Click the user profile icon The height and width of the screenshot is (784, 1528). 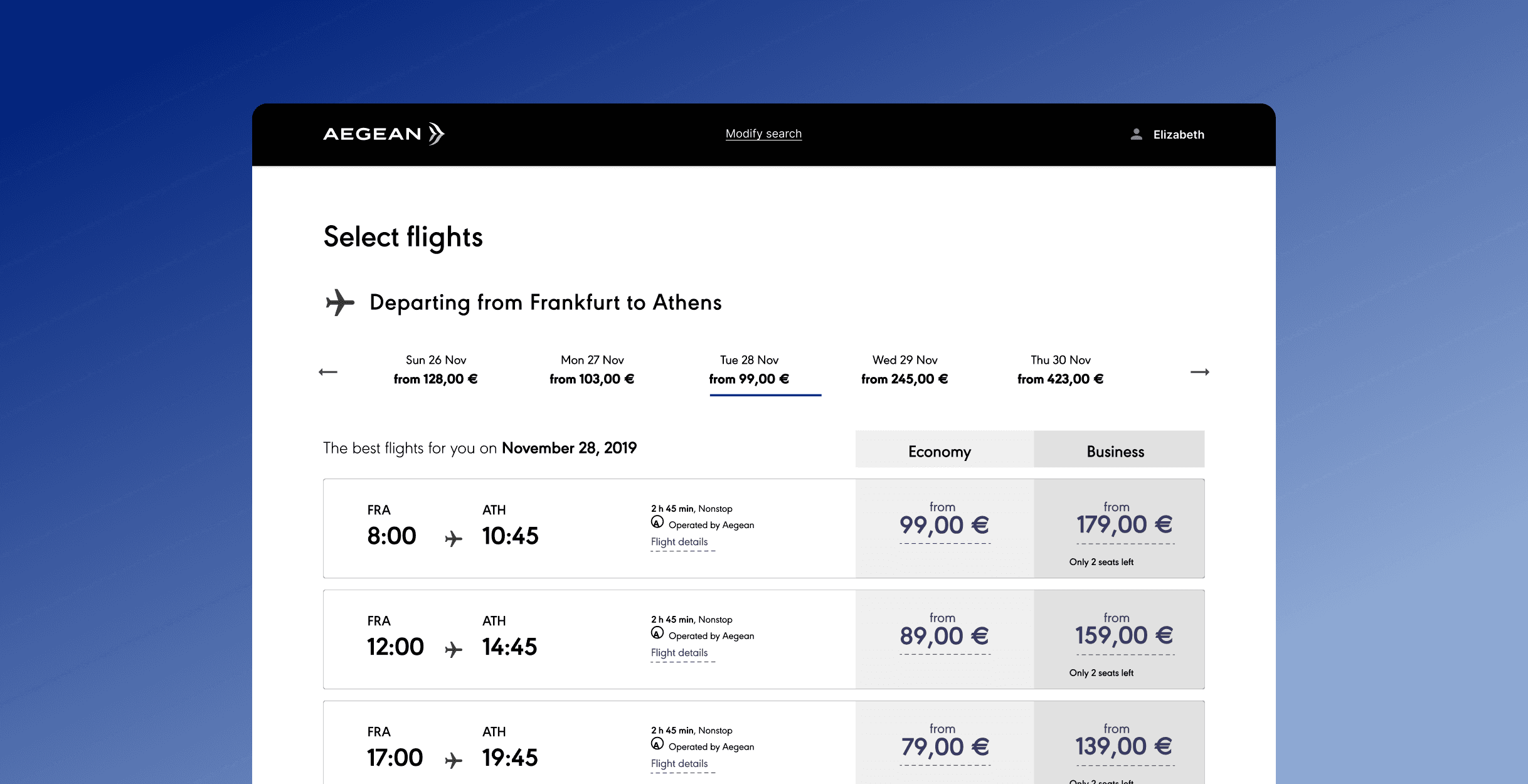[x=1136, y=134]
